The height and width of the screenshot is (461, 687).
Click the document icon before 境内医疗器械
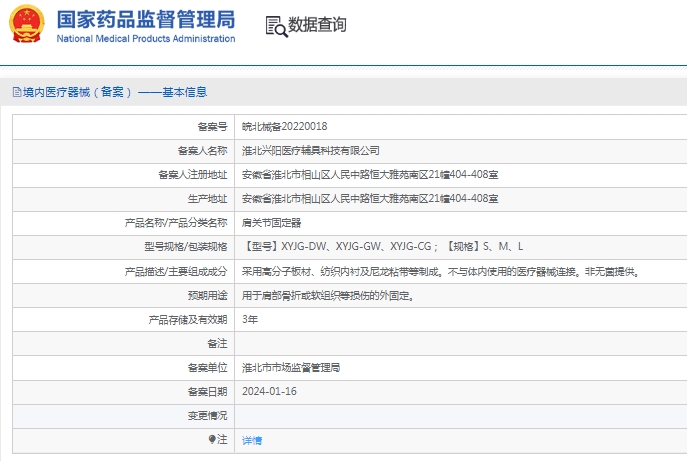[x=17, y=92]
